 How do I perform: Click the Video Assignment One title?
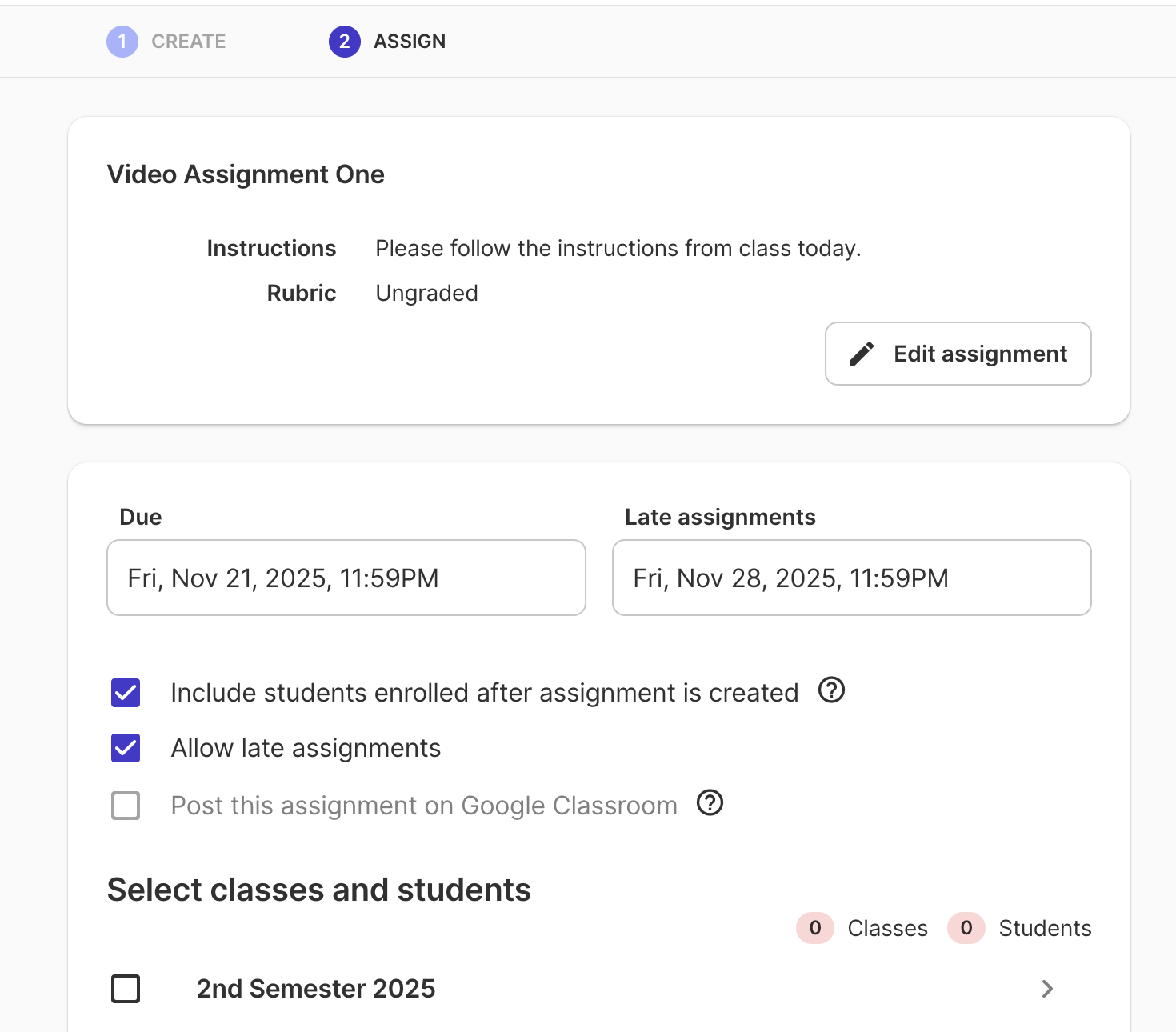pyautogui.click(x=246, y=174)
